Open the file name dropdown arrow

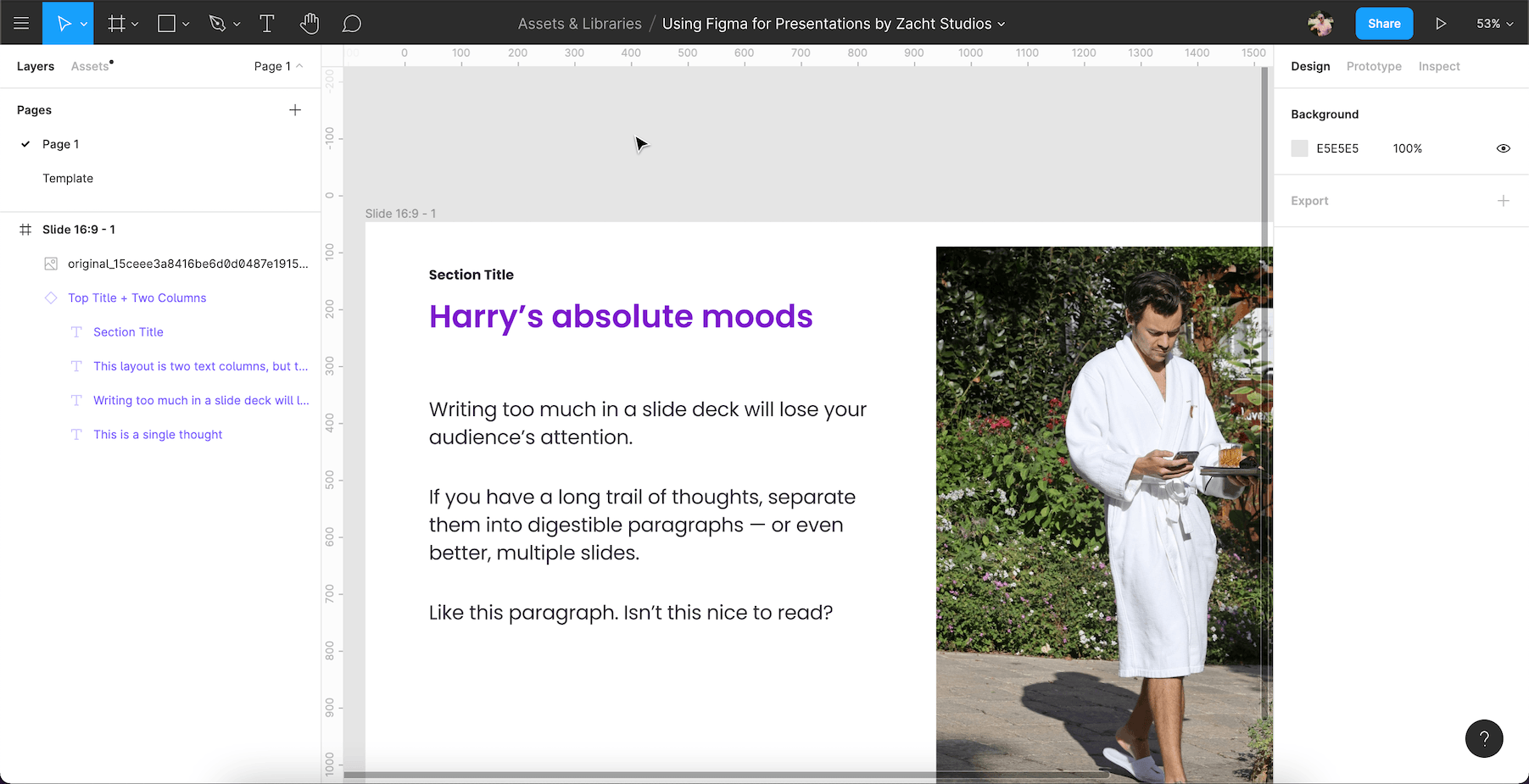click(1002, 25)
